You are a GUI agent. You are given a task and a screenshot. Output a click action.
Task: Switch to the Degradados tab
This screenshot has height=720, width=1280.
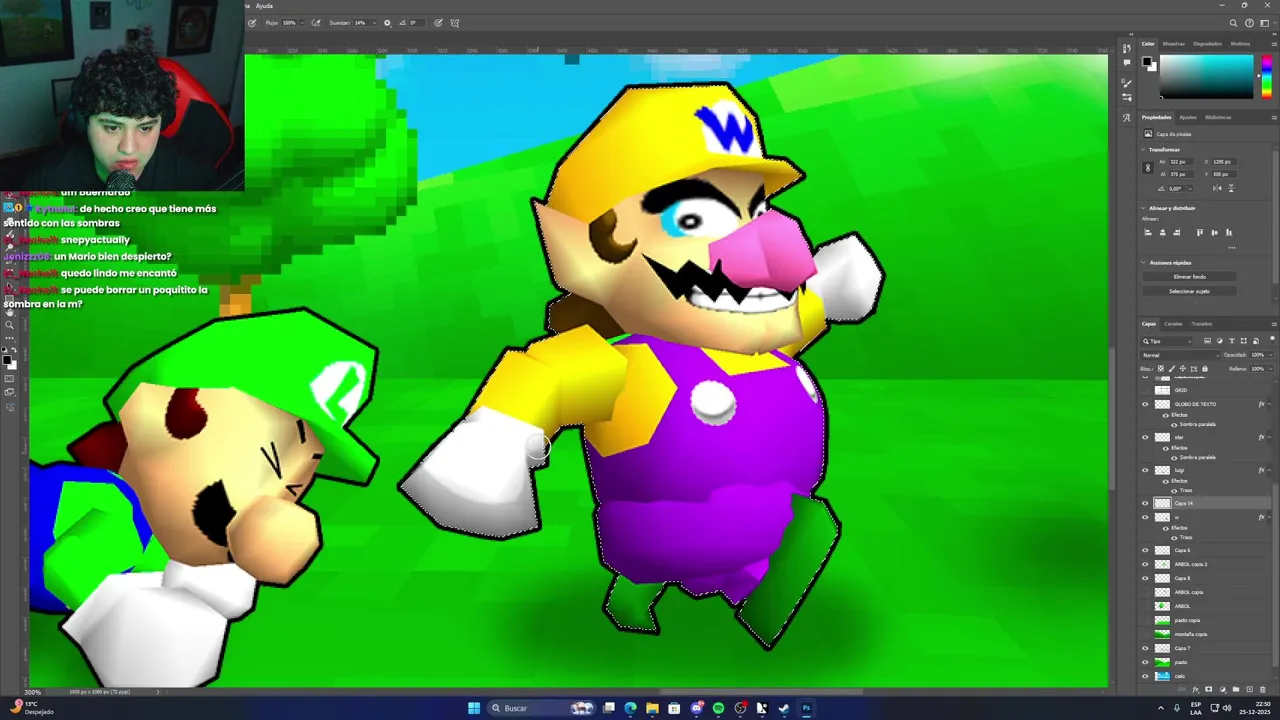pos(1207,44)
